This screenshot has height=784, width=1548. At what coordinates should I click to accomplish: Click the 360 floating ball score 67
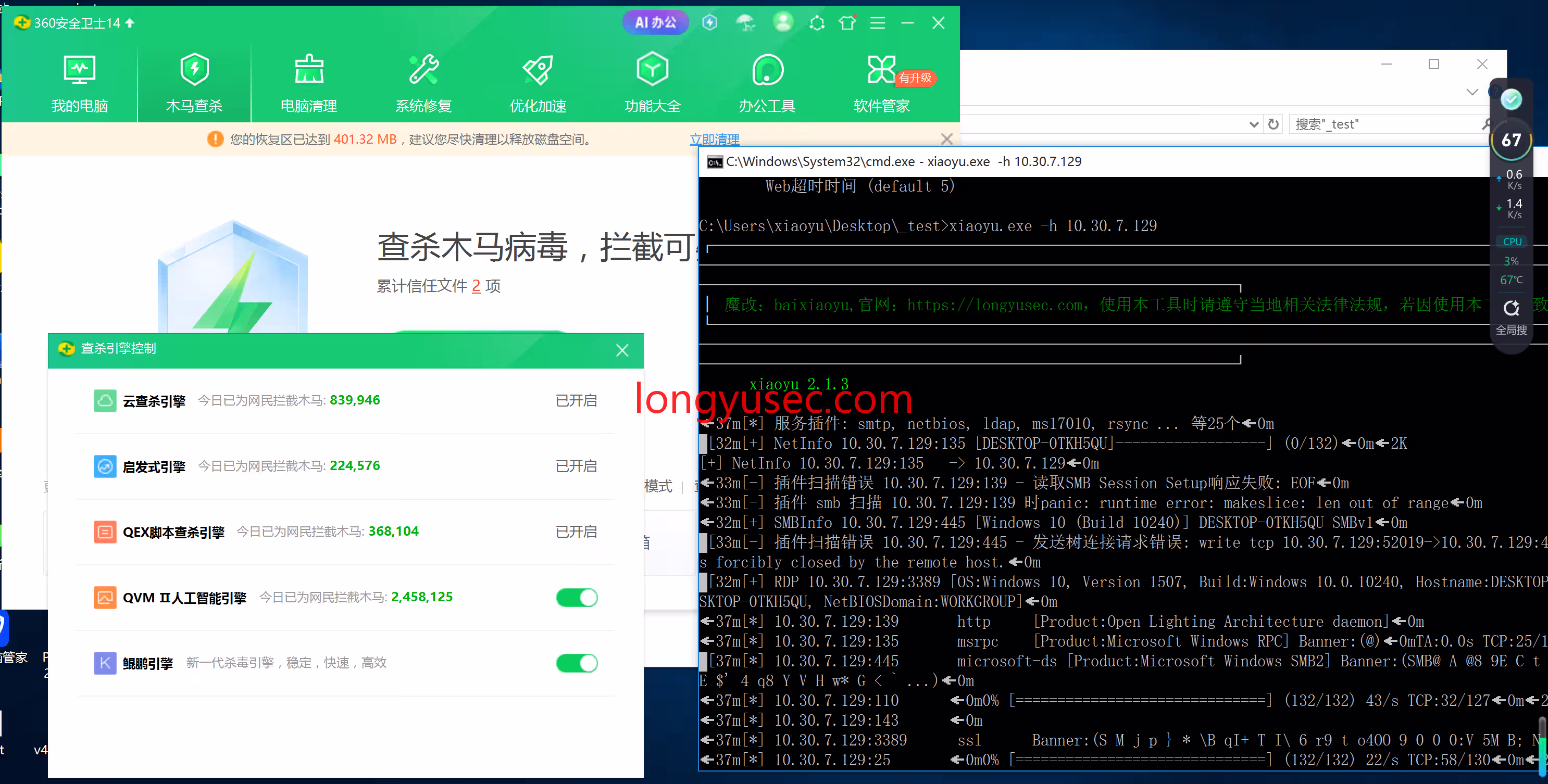1510,140
